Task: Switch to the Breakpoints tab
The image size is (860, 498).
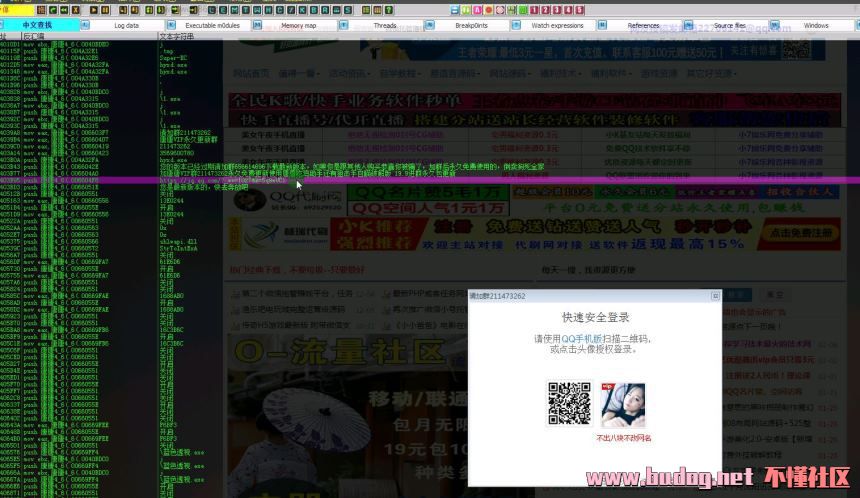Action: [472, 25]
